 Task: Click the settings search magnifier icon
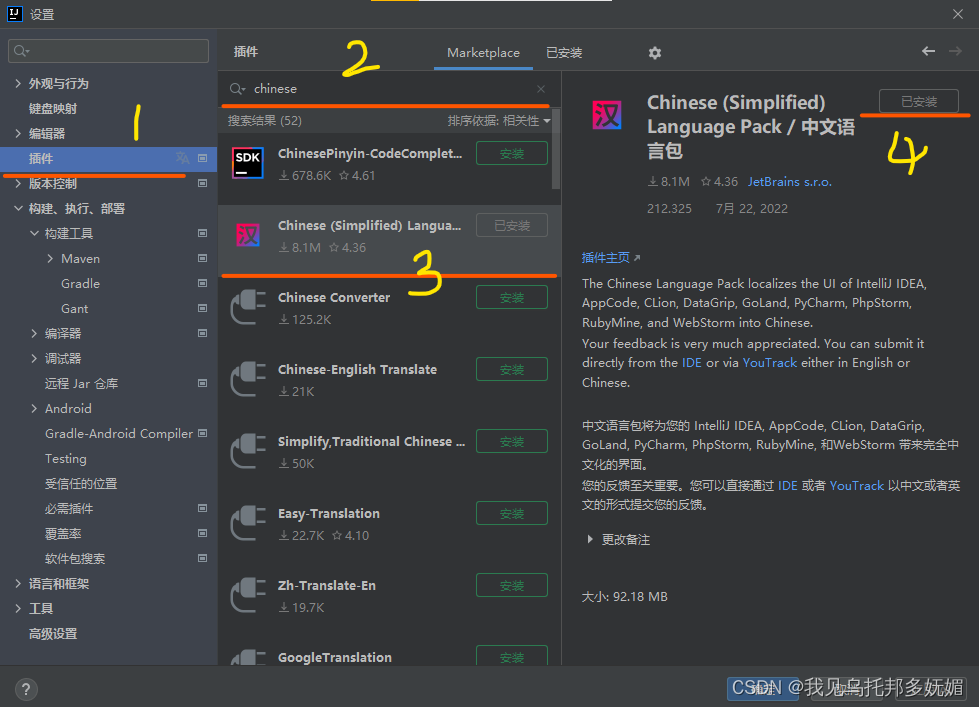(21, 51)
